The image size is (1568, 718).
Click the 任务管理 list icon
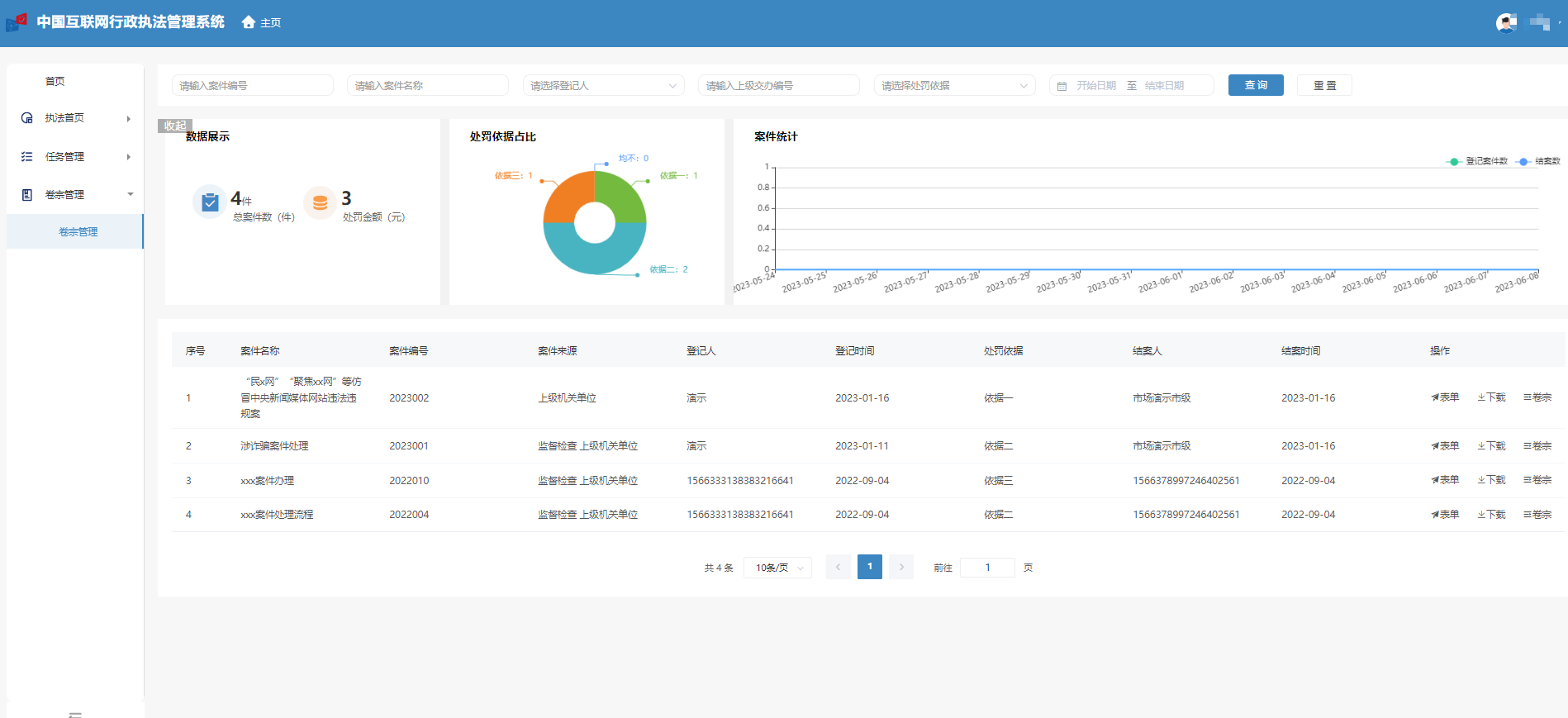[x=27, y=156]
